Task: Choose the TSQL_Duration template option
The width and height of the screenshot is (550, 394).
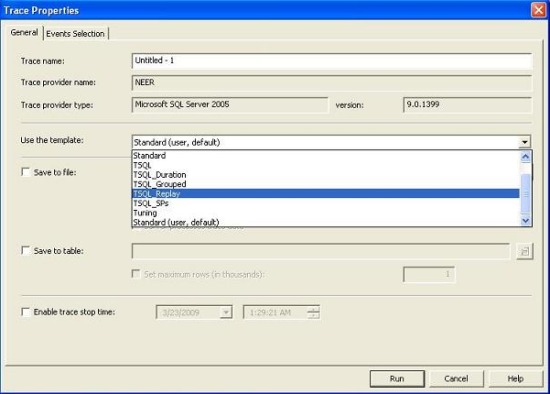Action: coord(326,175)
